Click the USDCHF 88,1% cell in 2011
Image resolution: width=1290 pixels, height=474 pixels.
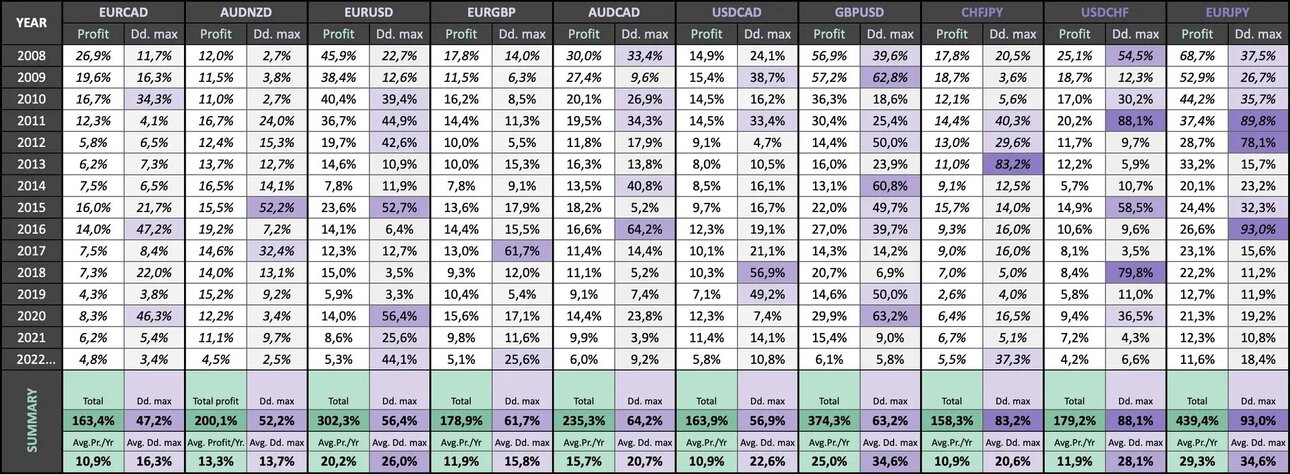[1136, 121]
